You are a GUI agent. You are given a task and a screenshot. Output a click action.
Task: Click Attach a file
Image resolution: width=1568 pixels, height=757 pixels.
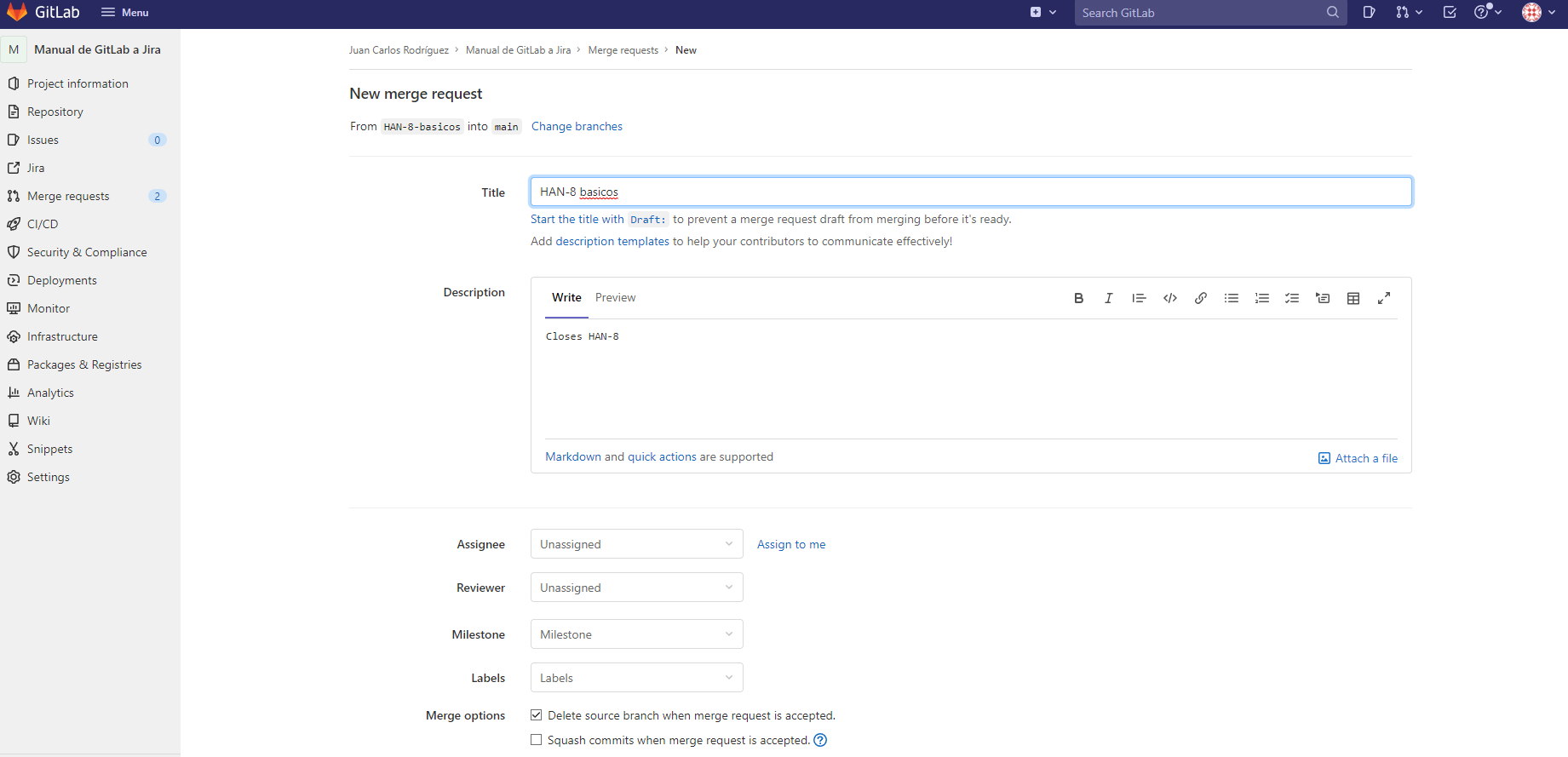click(x=1358, y=458)
